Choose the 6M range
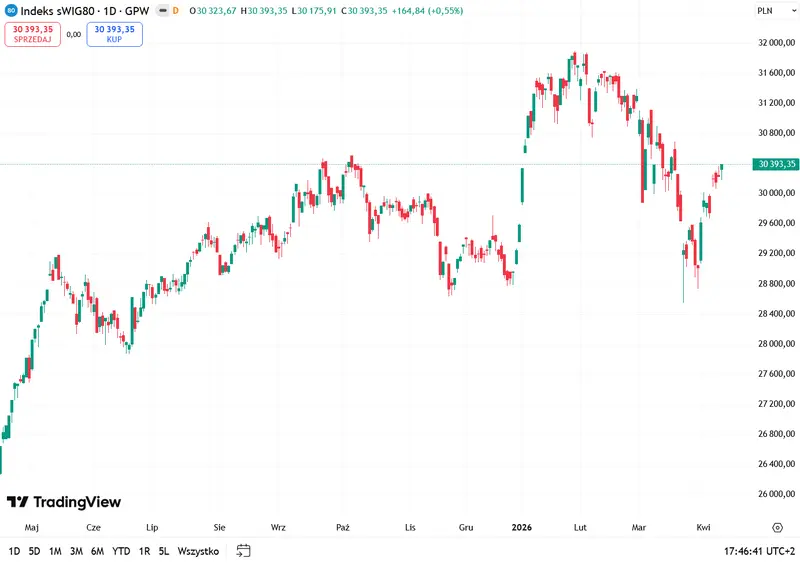This screenshot has height=564, width=800. coord(97,551)
